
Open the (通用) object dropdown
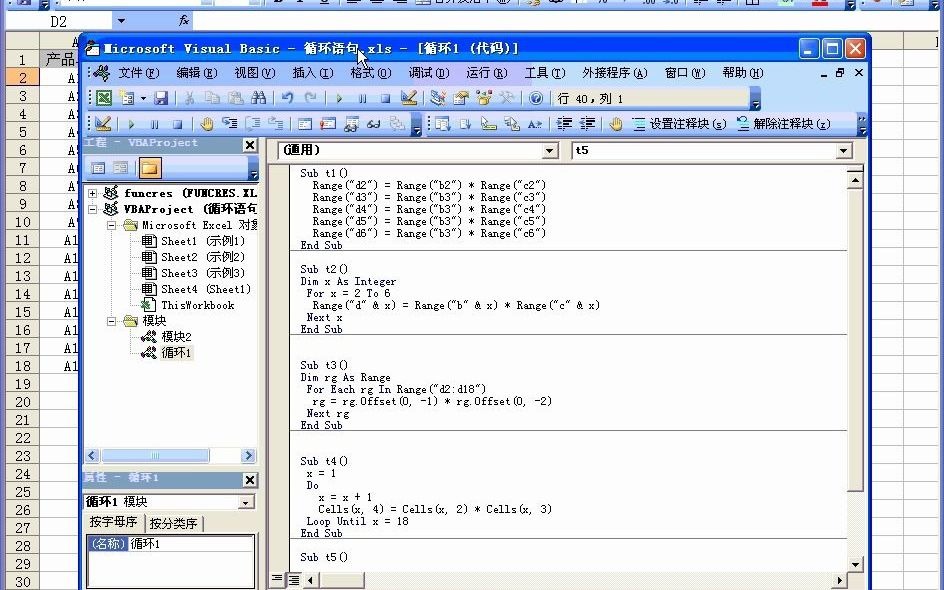click(x=548, y=149)
